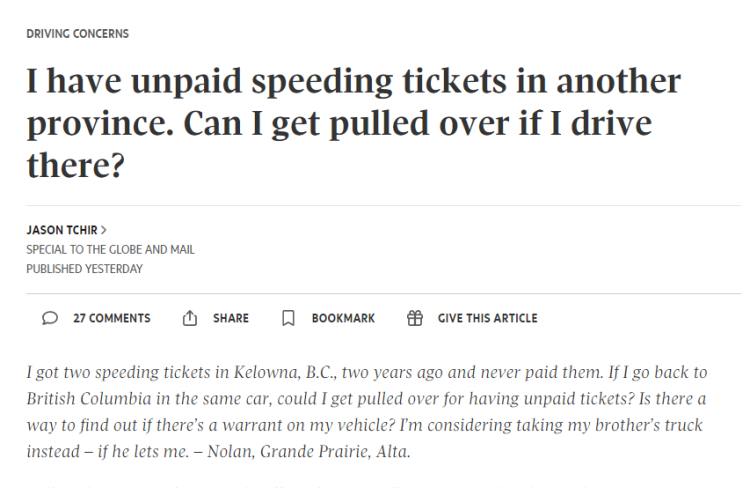
Task: Save article with the Bookmark label
Action: (343, 318)
